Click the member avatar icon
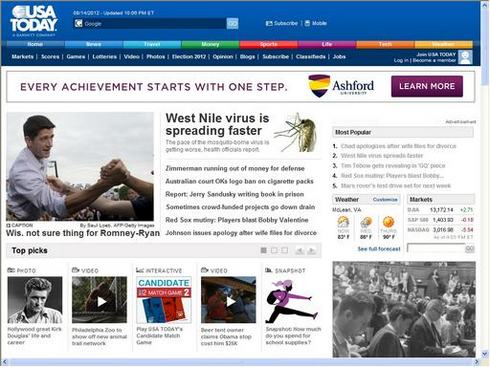This screenshot has height=367, width=490. [465, 57]
